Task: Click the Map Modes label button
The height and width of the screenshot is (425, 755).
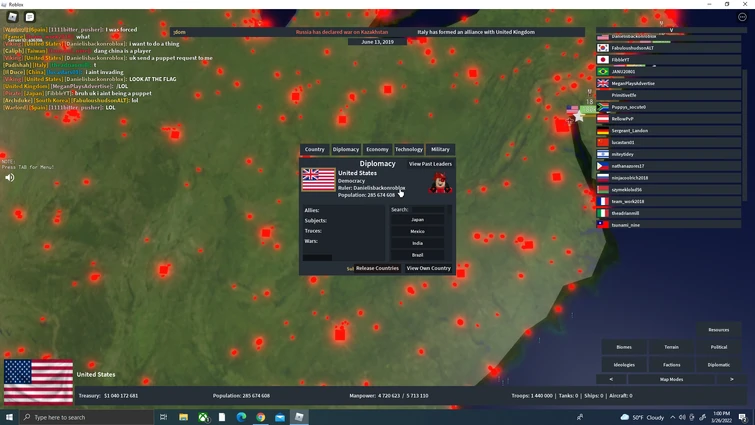Action: [x=671, y=379]
